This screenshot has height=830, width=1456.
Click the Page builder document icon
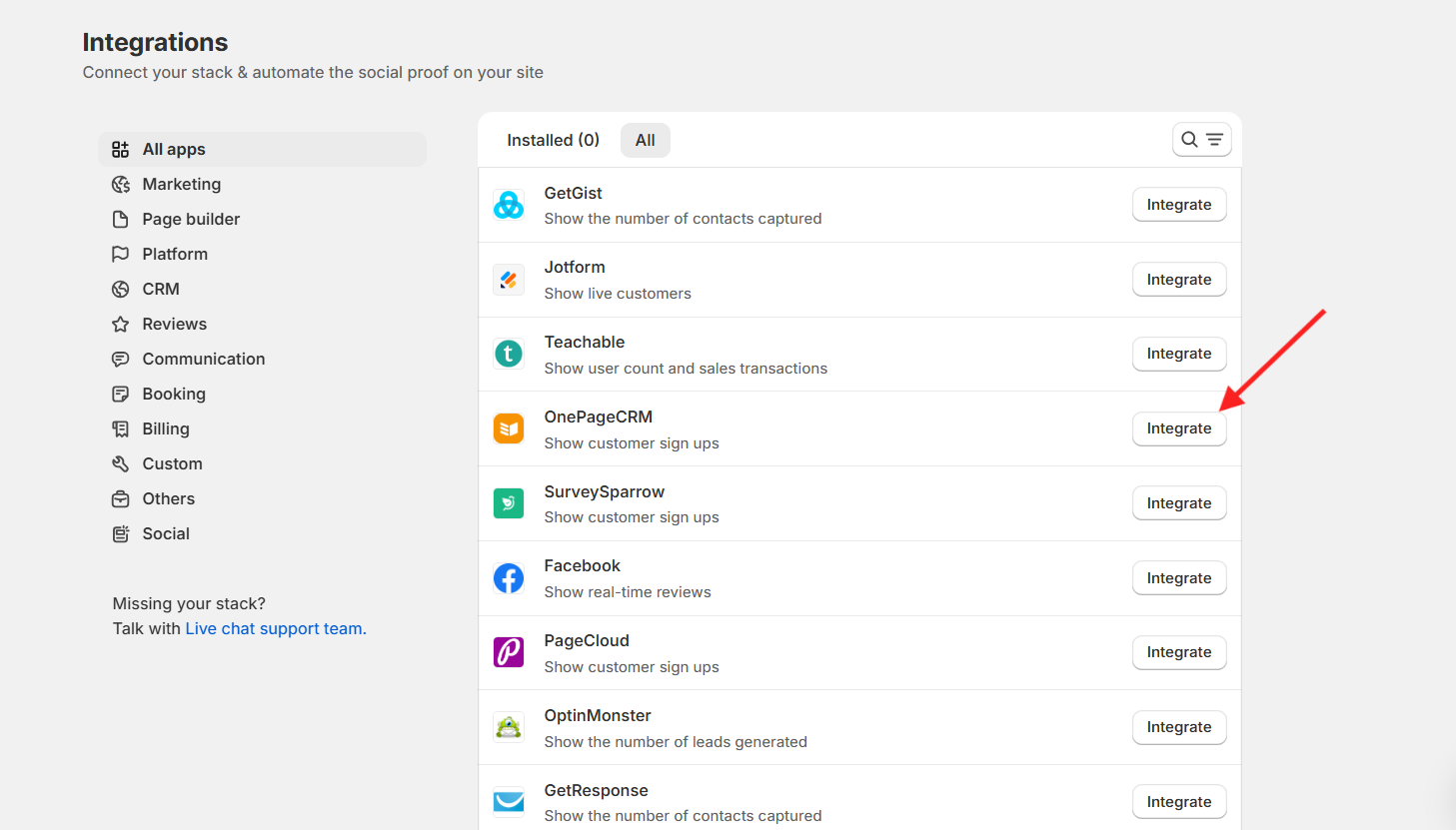[x=121, y=220]
